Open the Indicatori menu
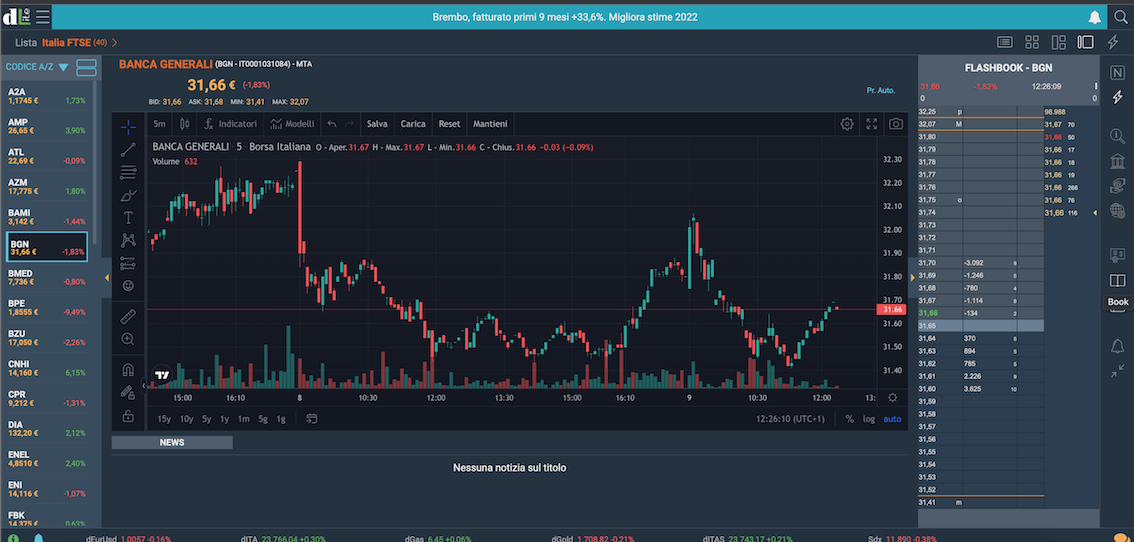Screen dimensions: 1134x542 231,124
